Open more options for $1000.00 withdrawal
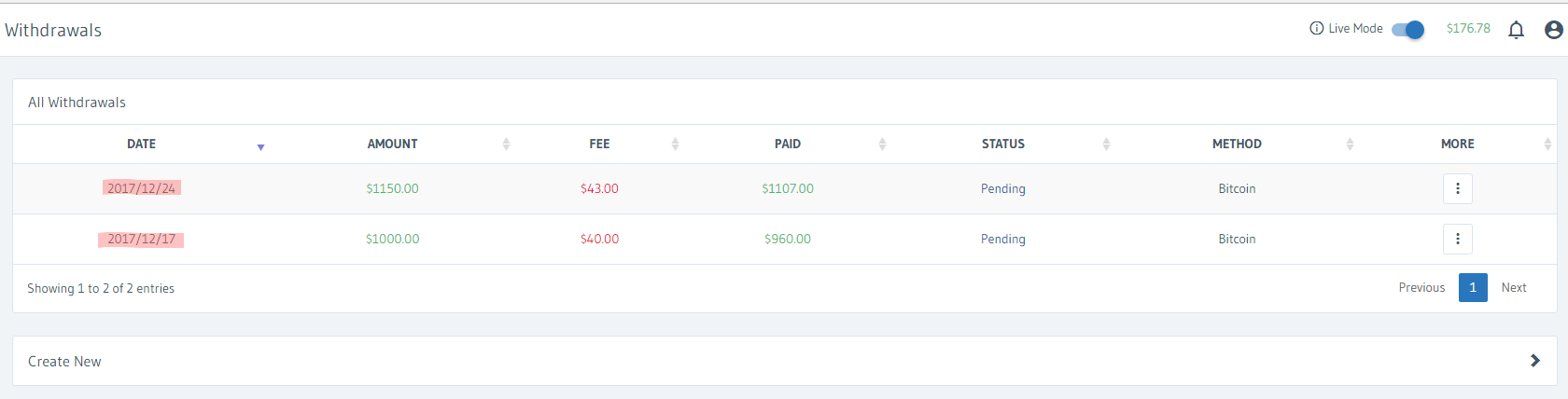Viewport: 1568px width, 399px height. click(x=1457, y=240)
